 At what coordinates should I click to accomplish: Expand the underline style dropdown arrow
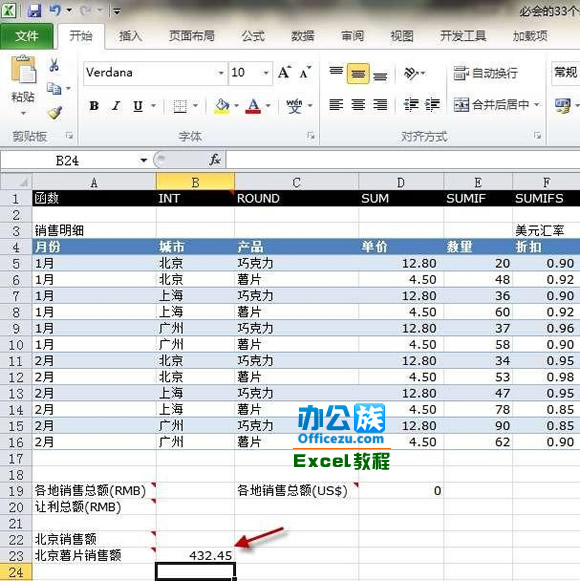(153, 106)
